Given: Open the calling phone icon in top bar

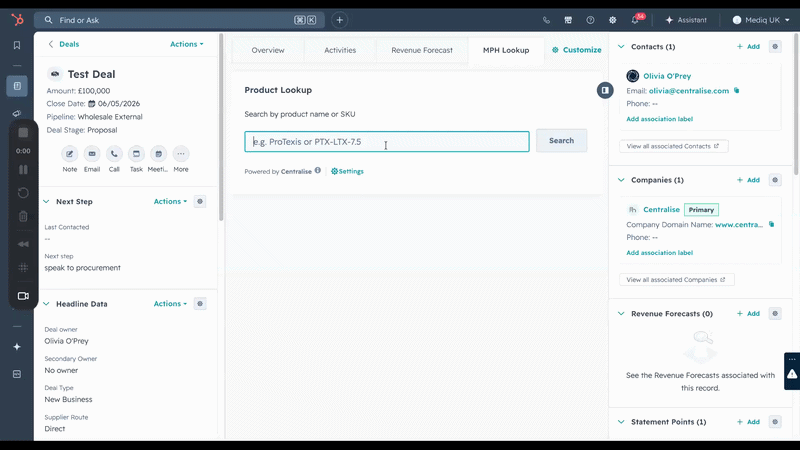Looking at the screenshot, I should 546,20.
